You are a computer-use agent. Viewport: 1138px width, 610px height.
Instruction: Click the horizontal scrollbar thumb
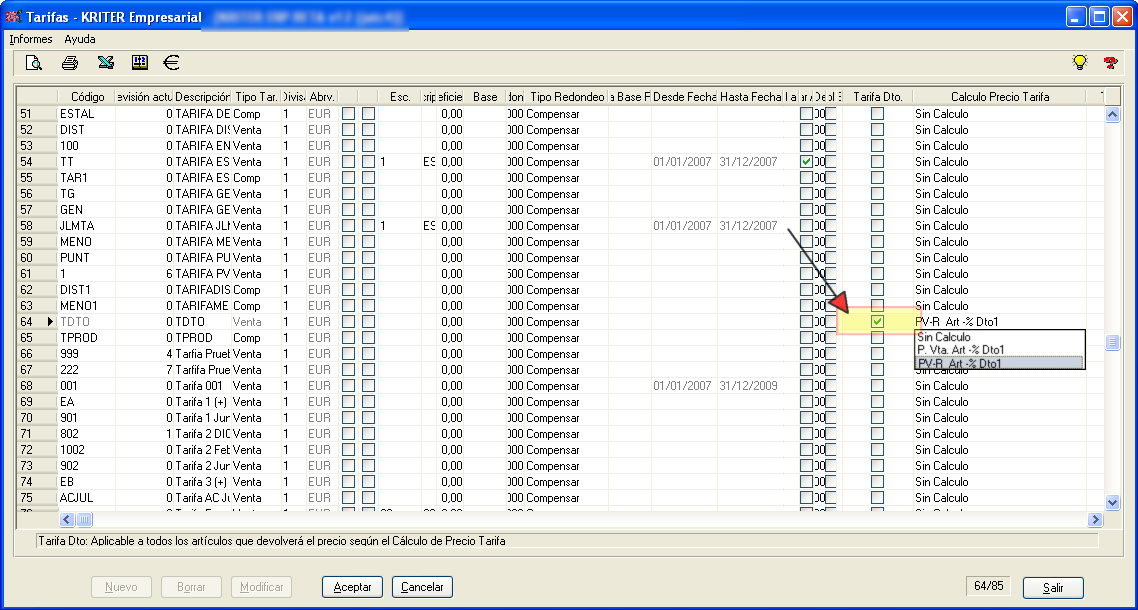[85, 520]
